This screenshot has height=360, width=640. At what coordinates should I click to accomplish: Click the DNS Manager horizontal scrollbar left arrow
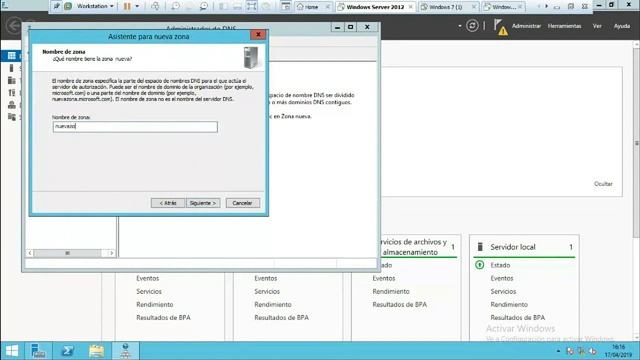point(29,253)
